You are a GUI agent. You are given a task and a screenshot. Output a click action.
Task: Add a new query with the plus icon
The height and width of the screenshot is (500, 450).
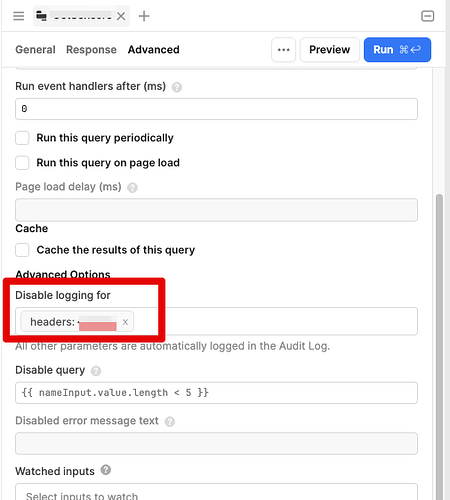pyautogui.click(x=144, y=16)
